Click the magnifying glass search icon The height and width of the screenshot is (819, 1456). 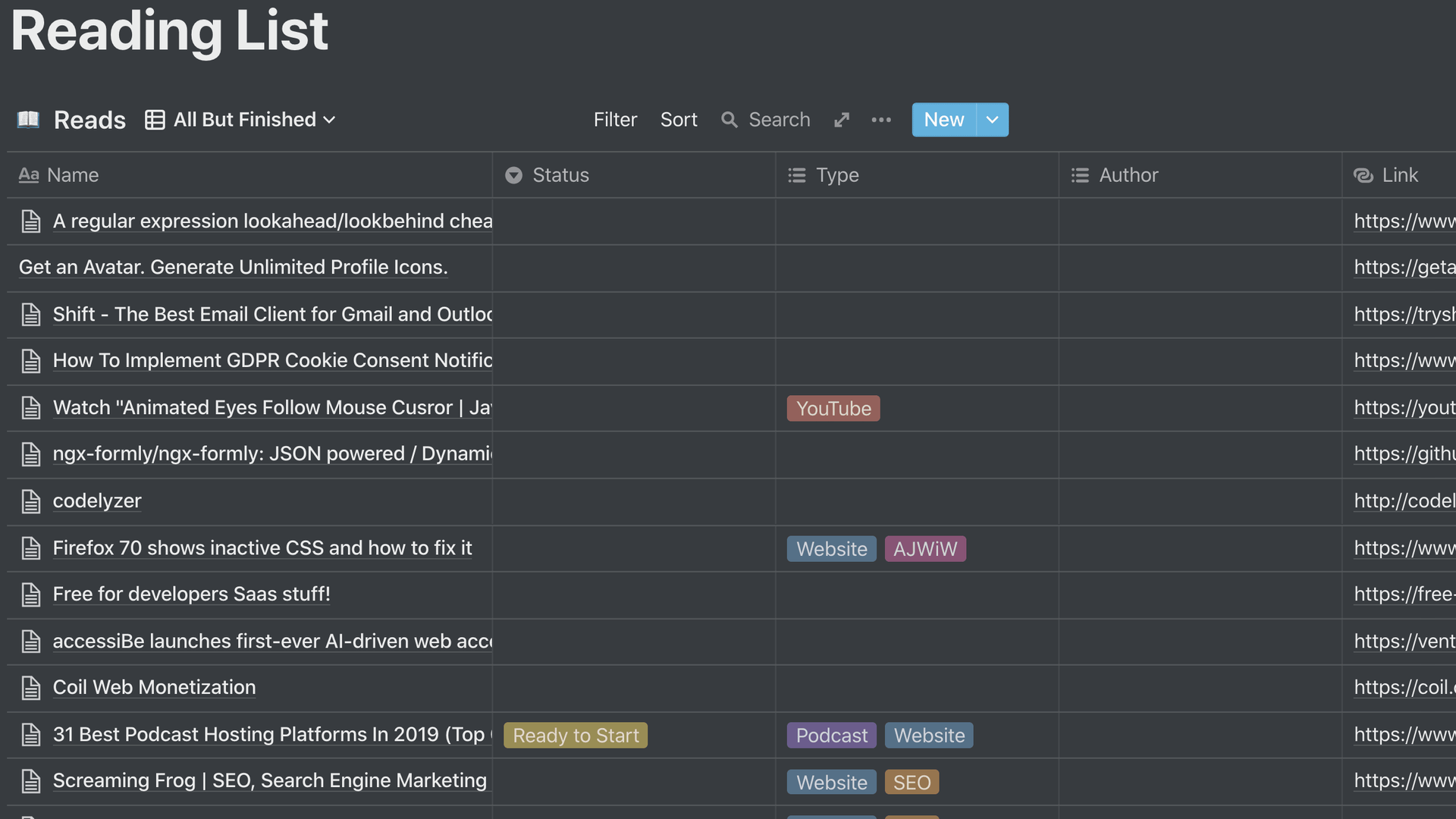(x=729, y=120)
